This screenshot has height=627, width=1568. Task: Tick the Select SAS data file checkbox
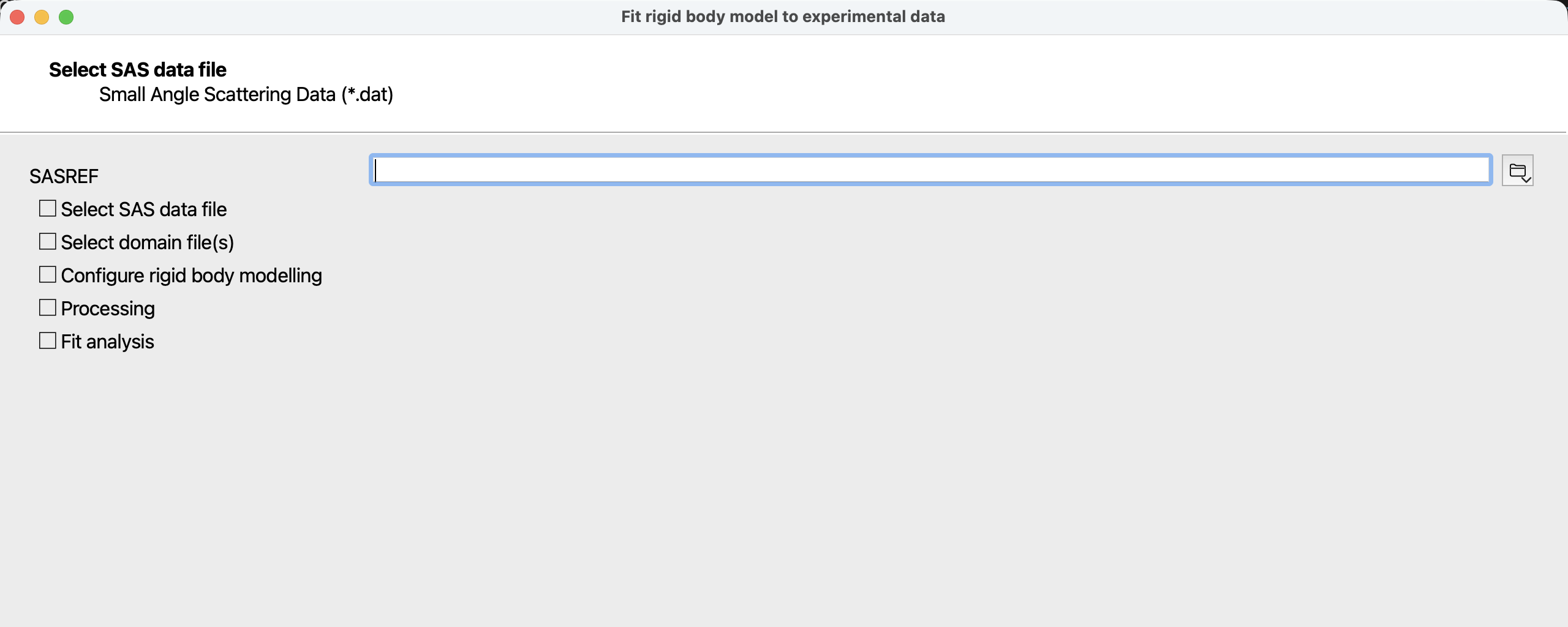pyautogui.click(x=48, y=209)
